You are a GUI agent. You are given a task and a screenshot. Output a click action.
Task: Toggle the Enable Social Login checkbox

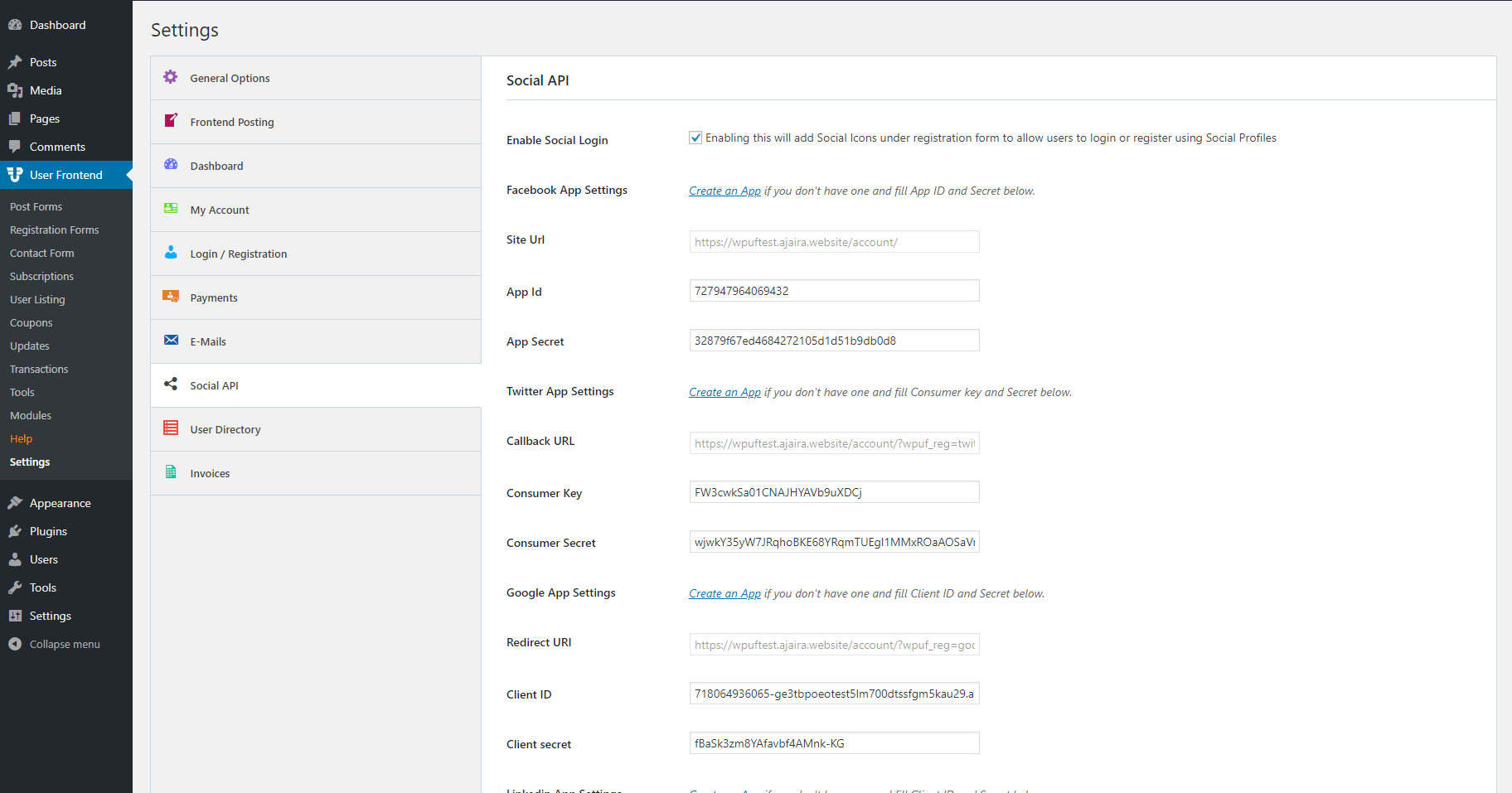point(695,138)
